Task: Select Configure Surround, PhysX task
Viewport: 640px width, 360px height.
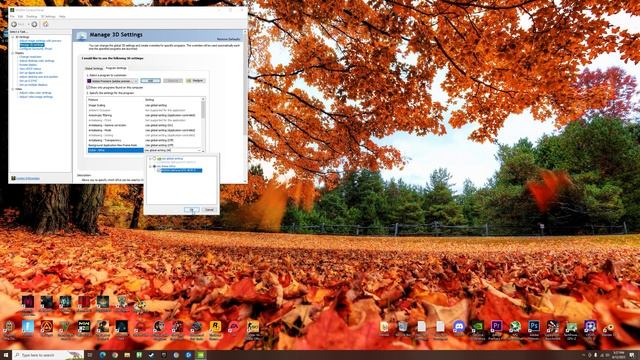Action: click(x=36, y=49)
